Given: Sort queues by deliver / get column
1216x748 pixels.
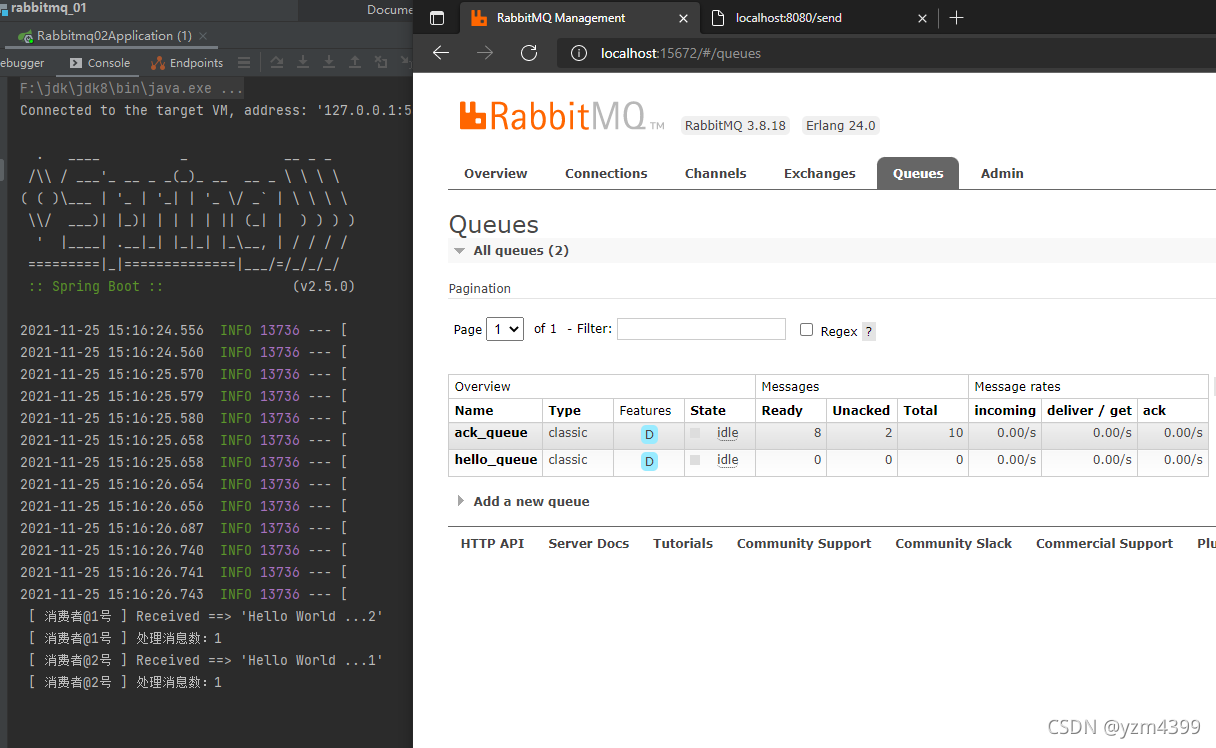Looking at the screenshot, I should (1090, 410).
